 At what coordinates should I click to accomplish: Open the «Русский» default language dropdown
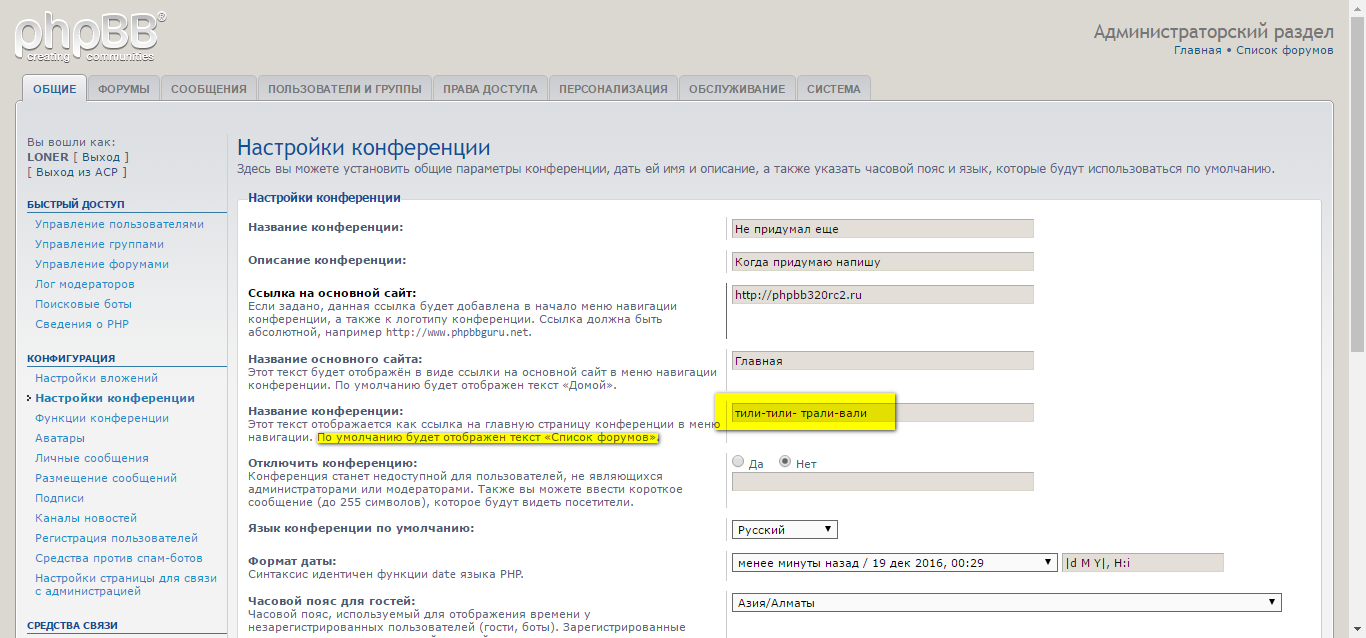point(785,530)
